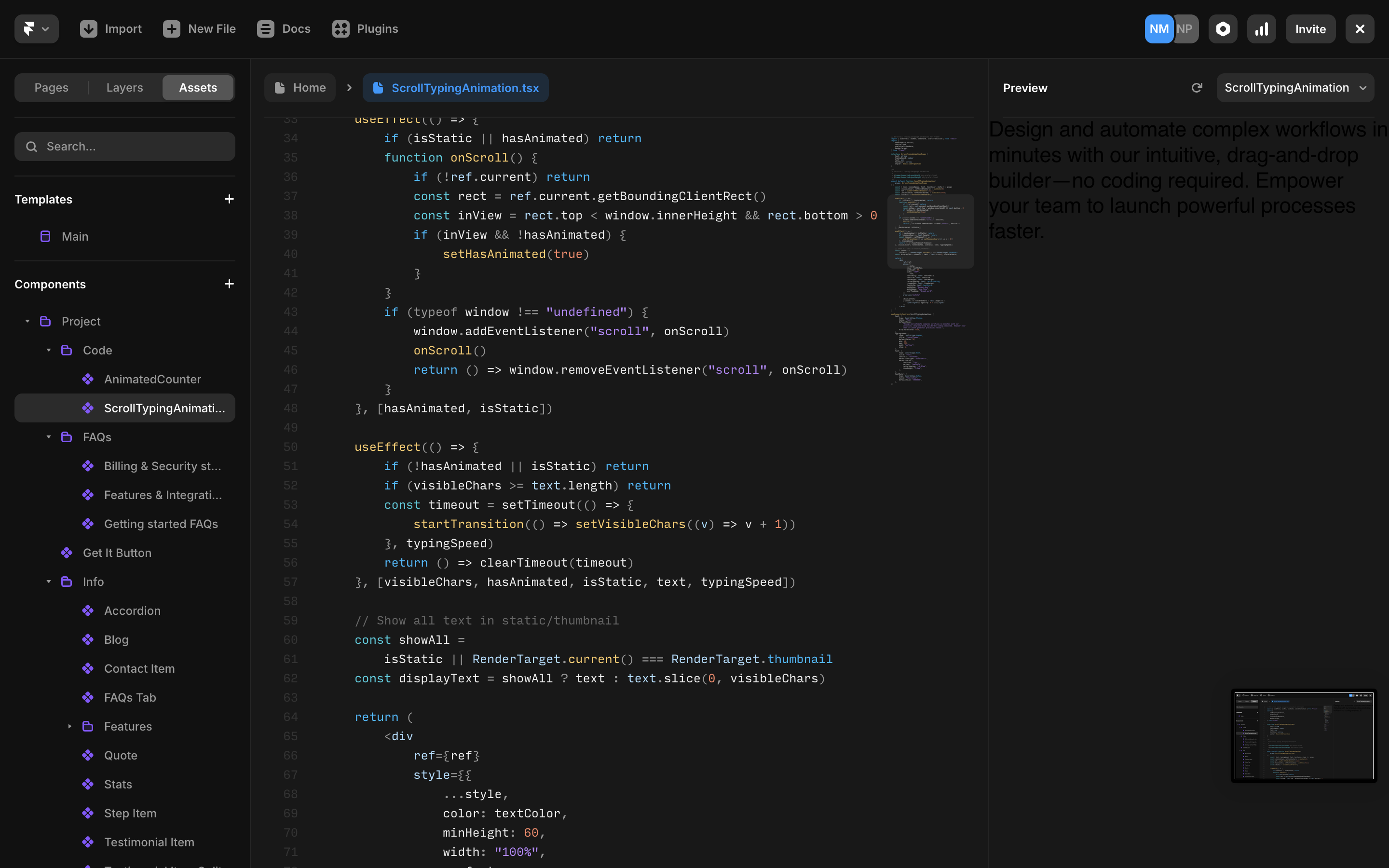
Task: Click the code preview thumbnail bottom right
Action: point(1304,735)
